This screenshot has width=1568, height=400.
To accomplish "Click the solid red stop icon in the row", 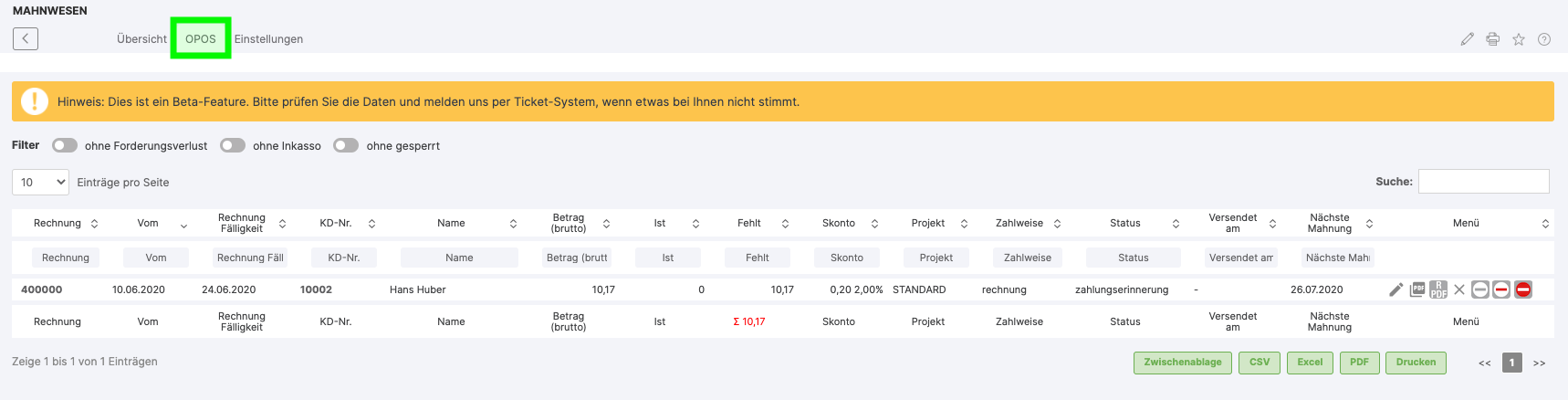I will (x=1523, y=289).
